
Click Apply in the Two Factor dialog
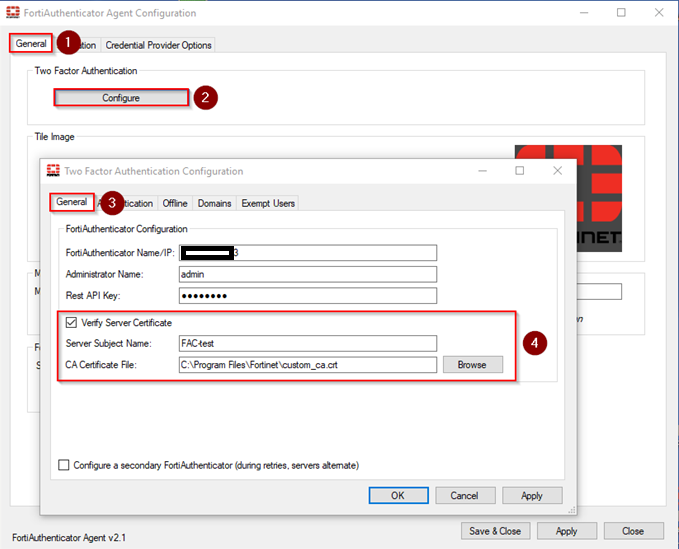(x=532, y=495)
